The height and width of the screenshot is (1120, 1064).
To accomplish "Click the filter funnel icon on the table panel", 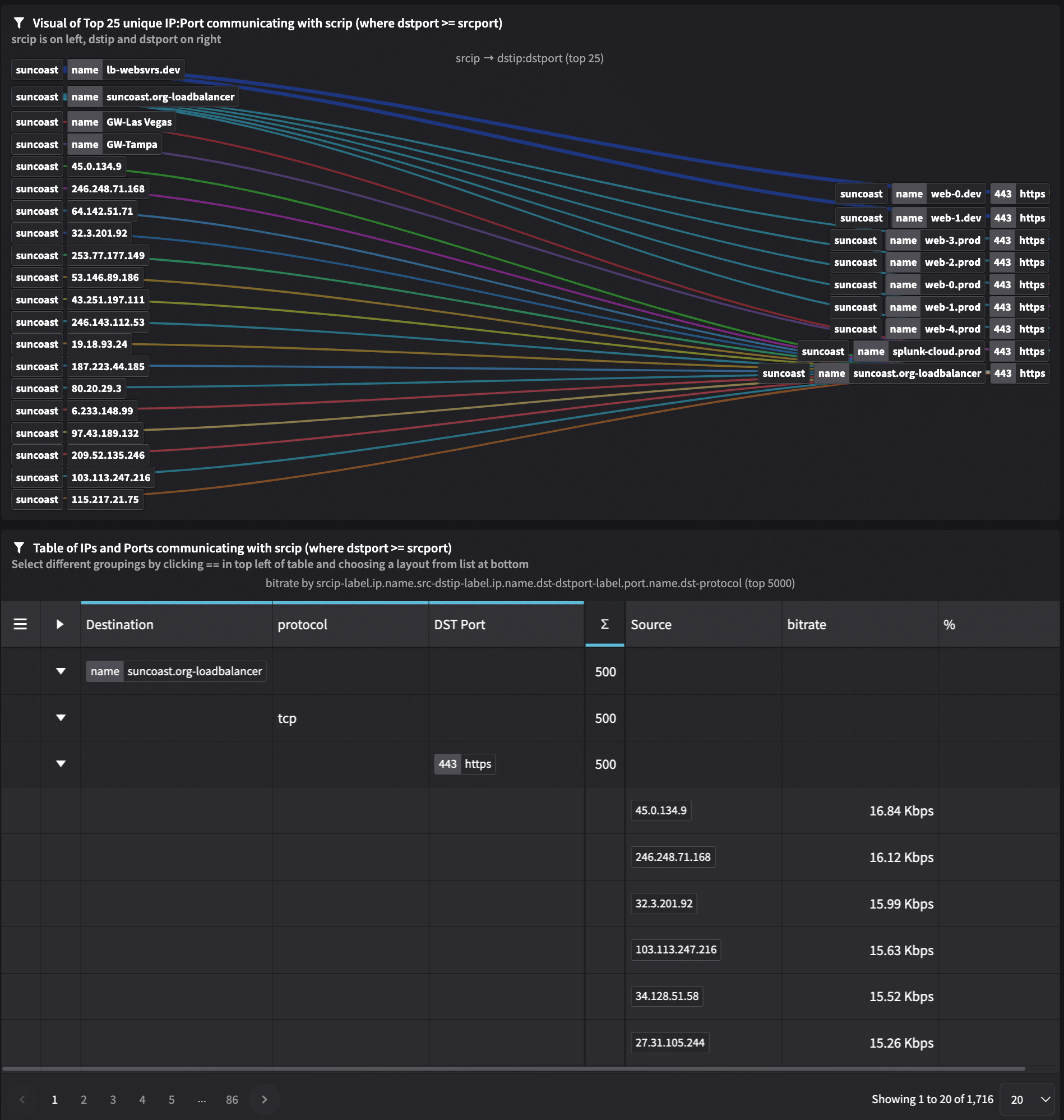I will coord(20,547).
